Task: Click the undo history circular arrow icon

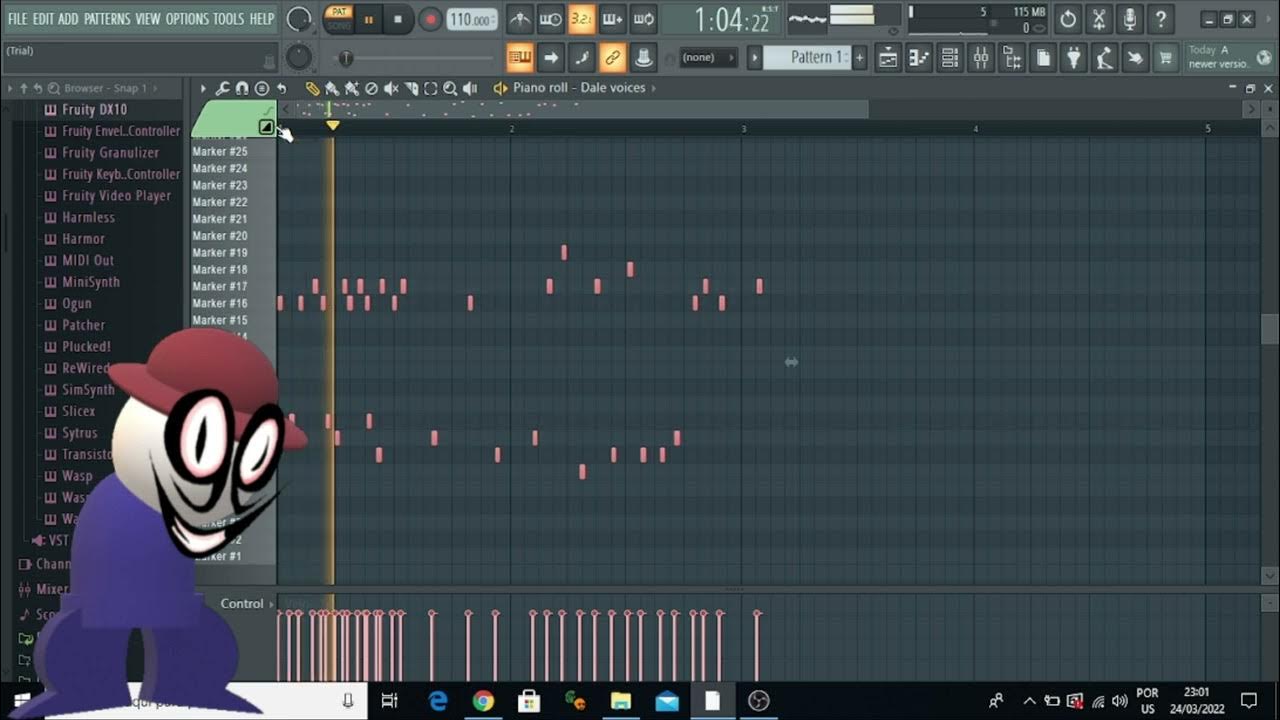Action: click(x=1068, y=19)
